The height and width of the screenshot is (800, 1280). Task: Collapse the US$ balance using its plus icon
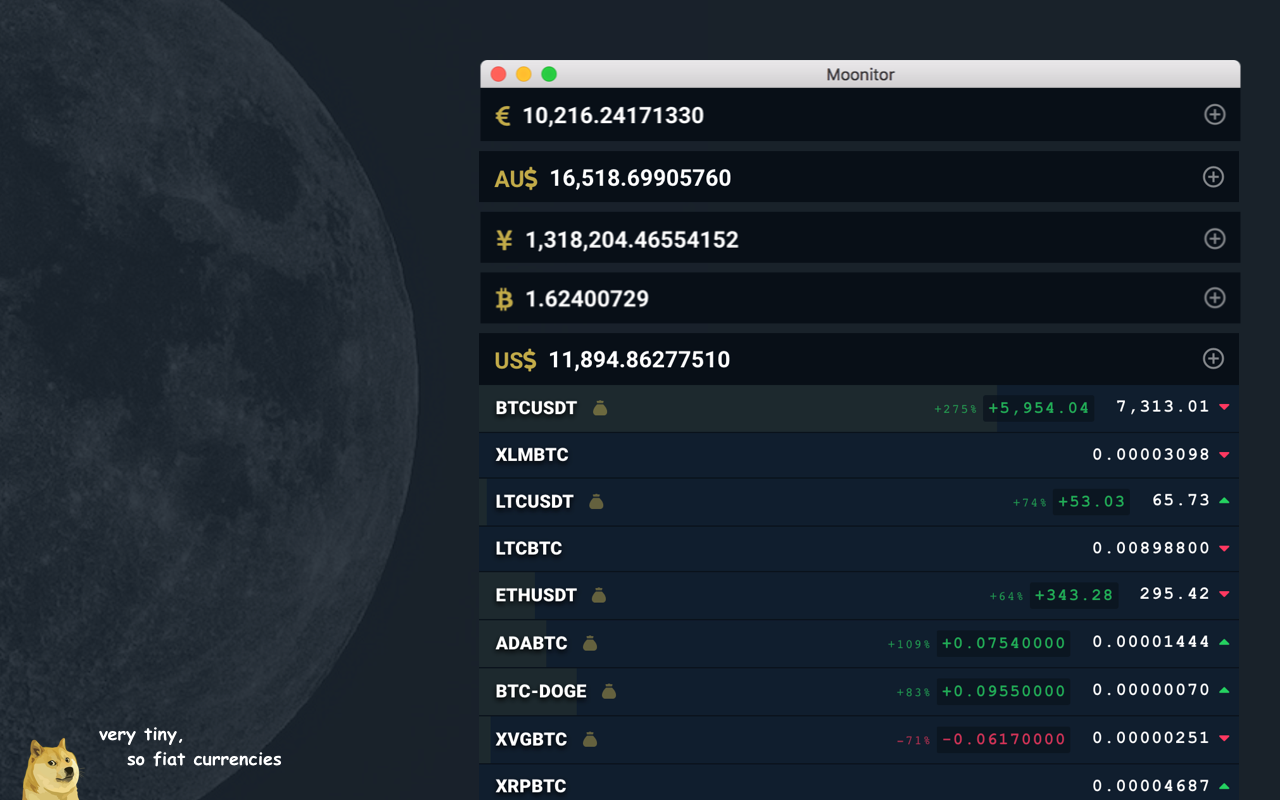click(x=1213, y=359)
